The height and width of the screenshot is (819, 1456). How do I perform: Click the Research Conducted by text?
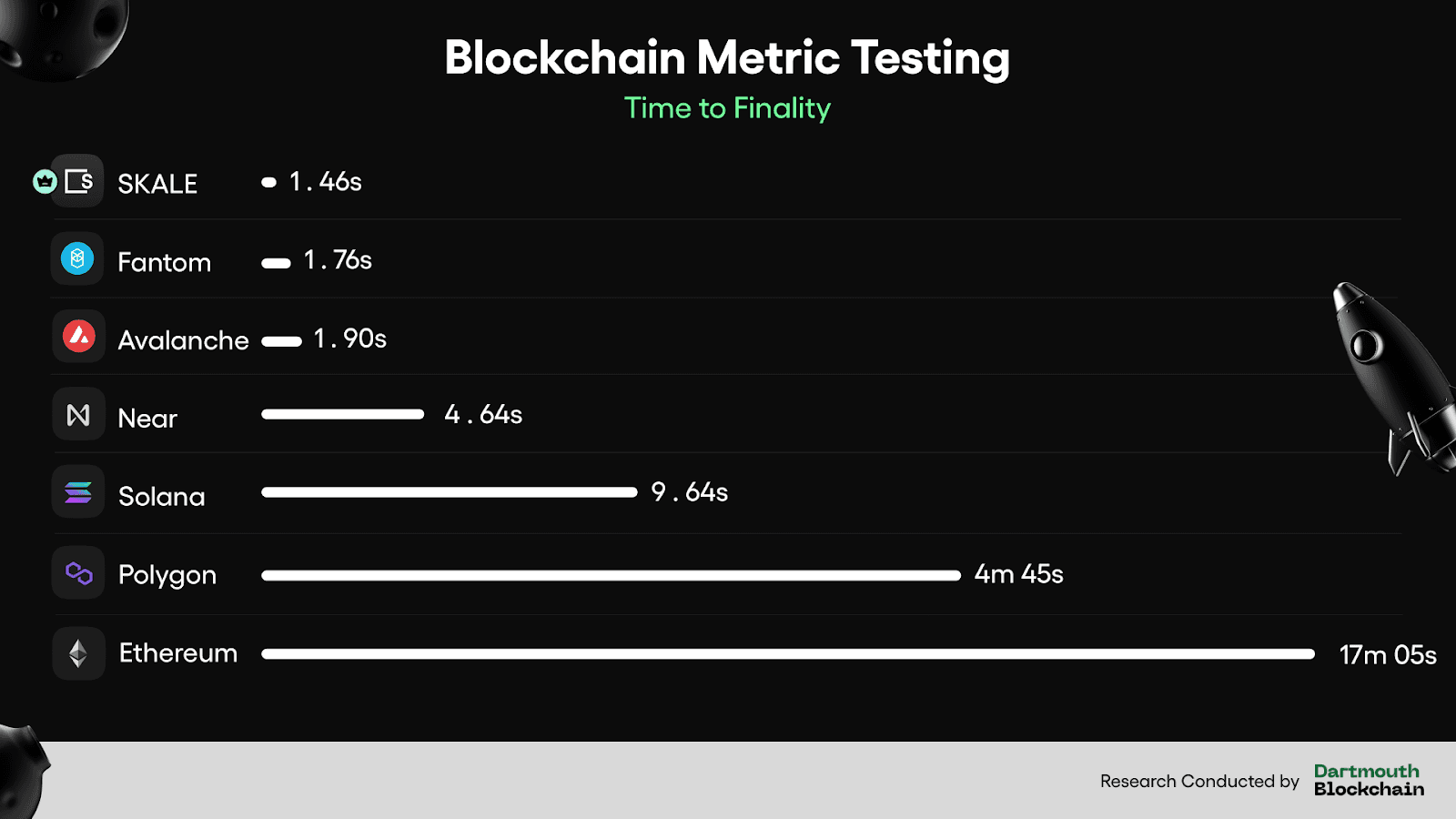click(1199, 781)
